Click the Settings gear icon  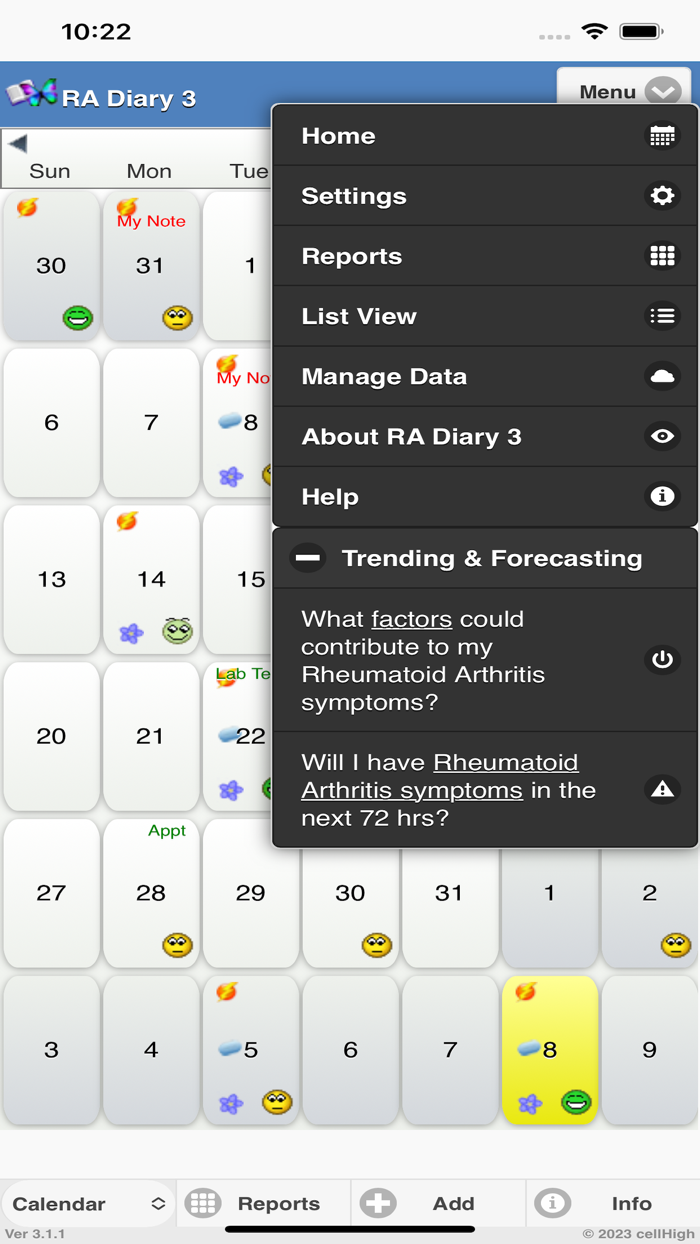click(x=662, y=195)
